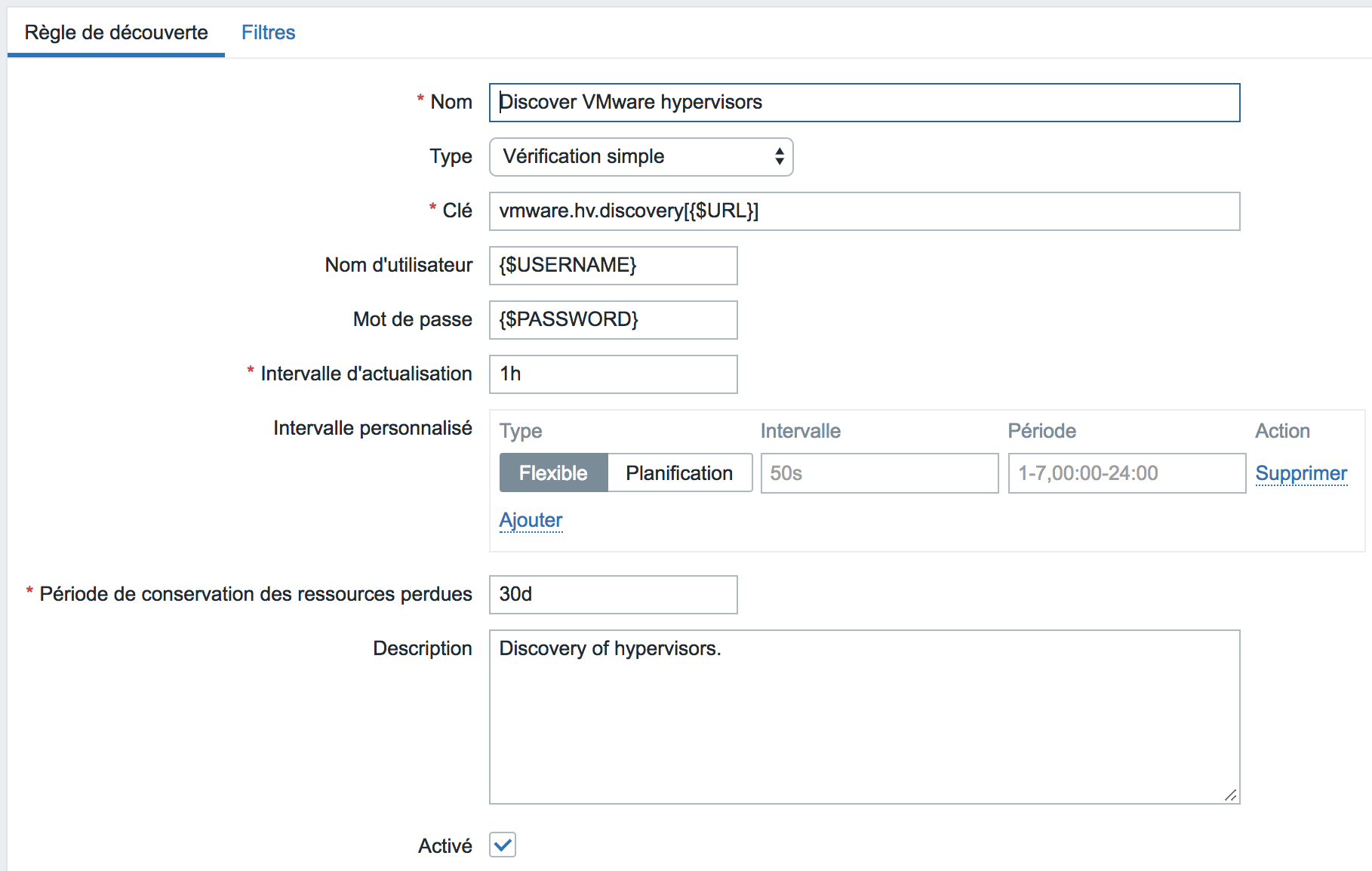Click the Clé input field
Screen dimensions: 1372x871
pos(864,211)
